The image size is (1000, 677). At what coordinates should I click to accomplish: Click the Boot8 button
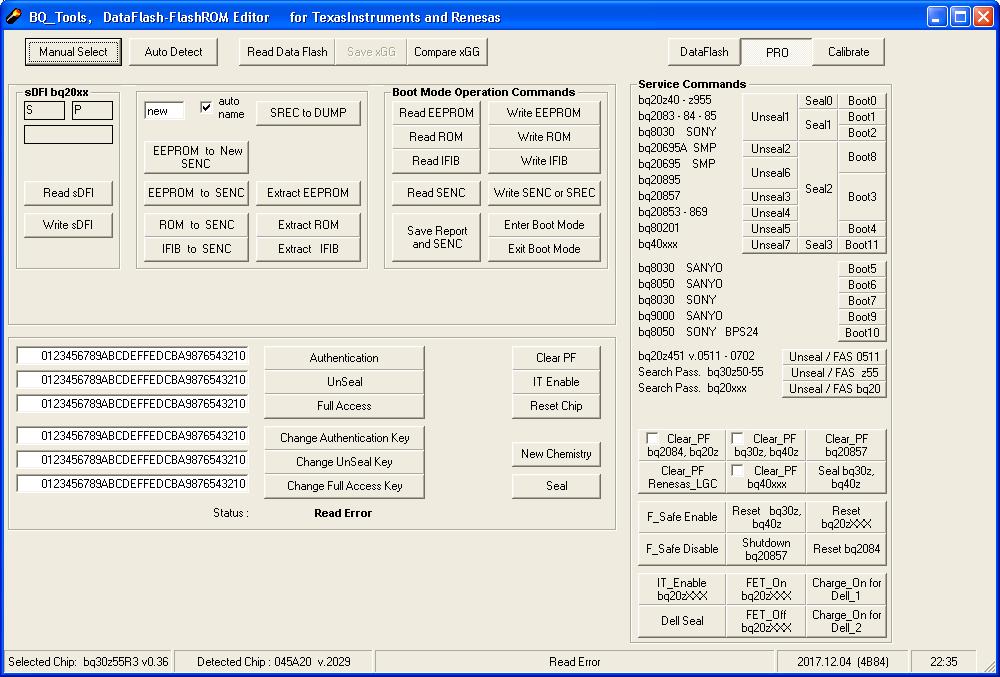(862, 157)
